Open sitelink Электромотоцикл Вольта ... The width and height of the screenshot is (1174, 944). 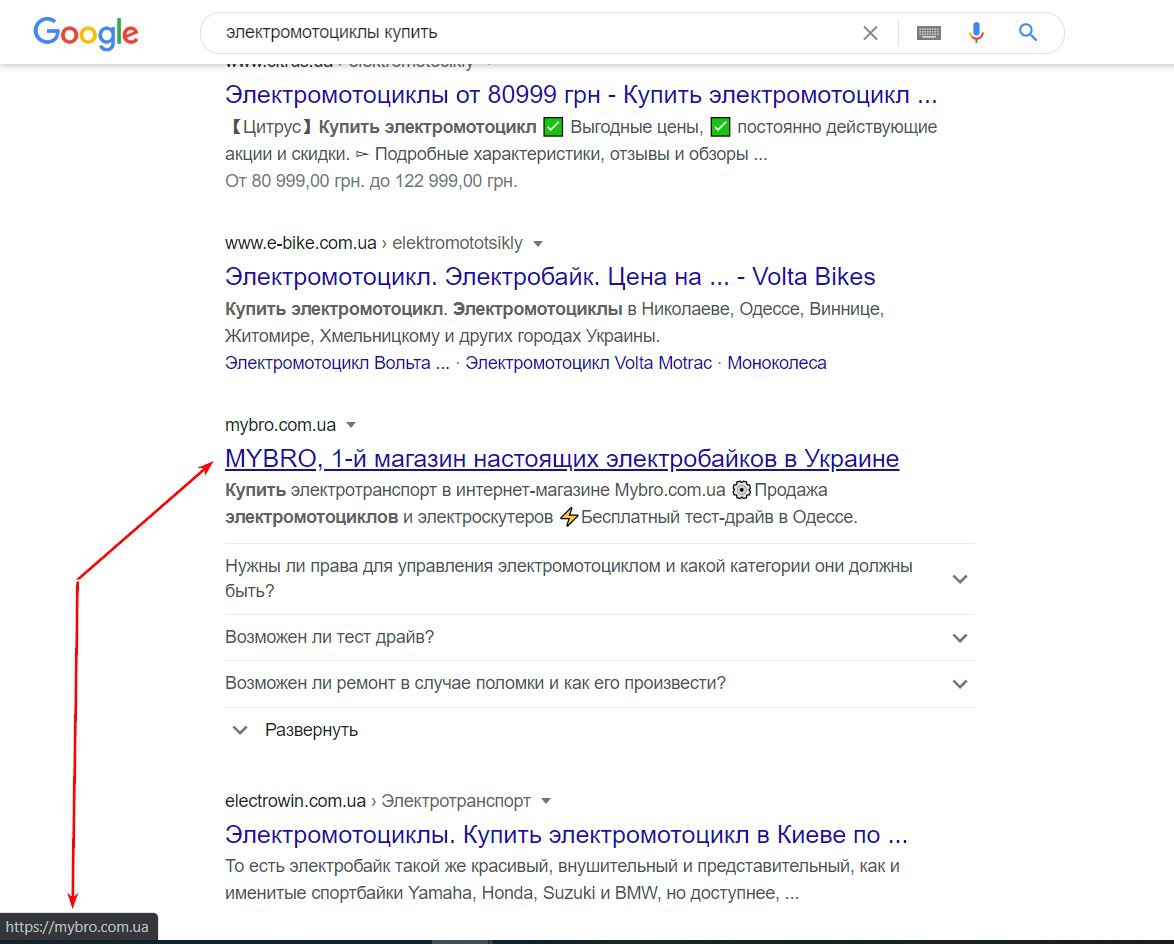337,363
